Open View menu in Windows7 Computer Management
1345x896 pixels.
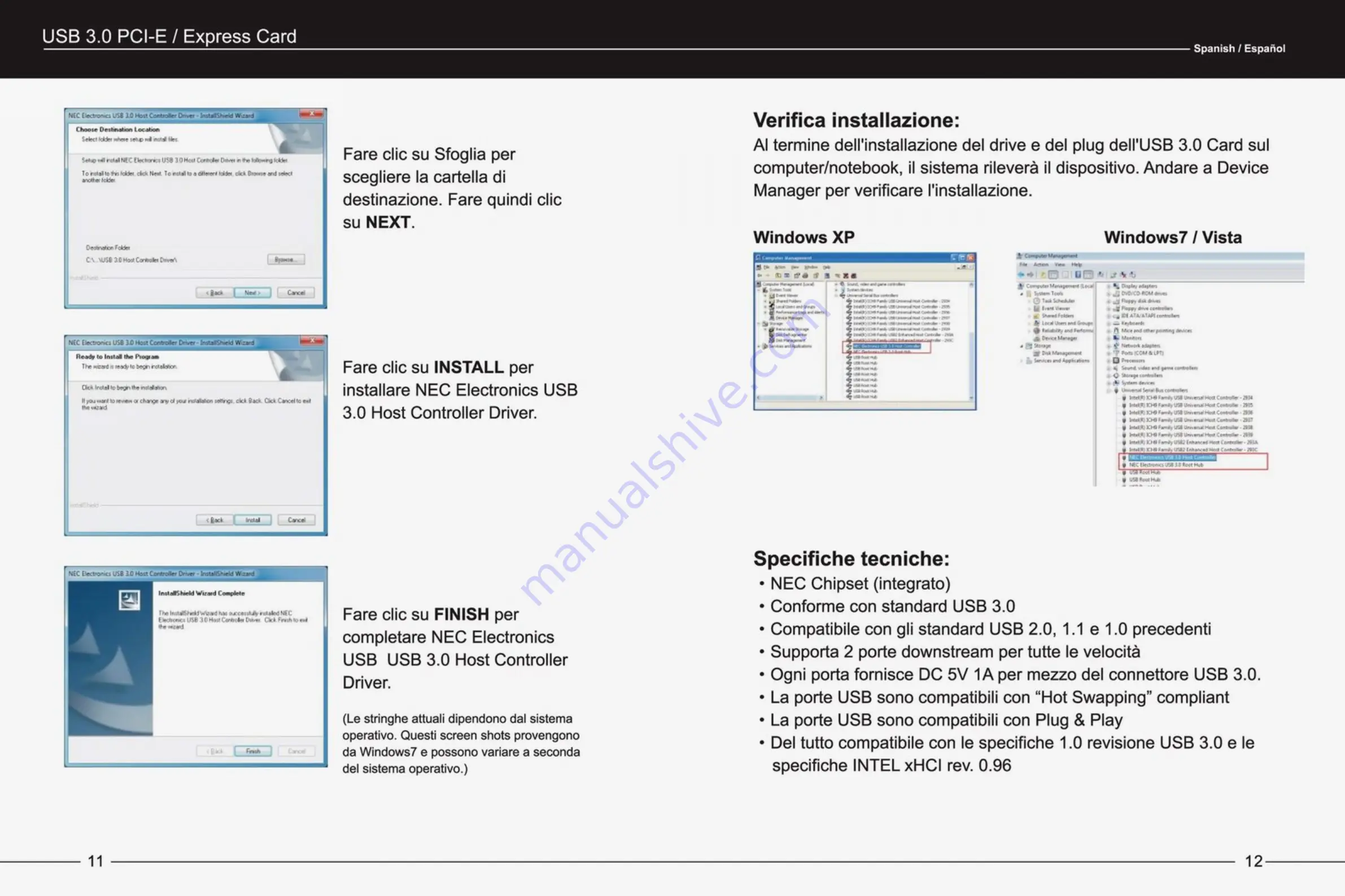1060,265
